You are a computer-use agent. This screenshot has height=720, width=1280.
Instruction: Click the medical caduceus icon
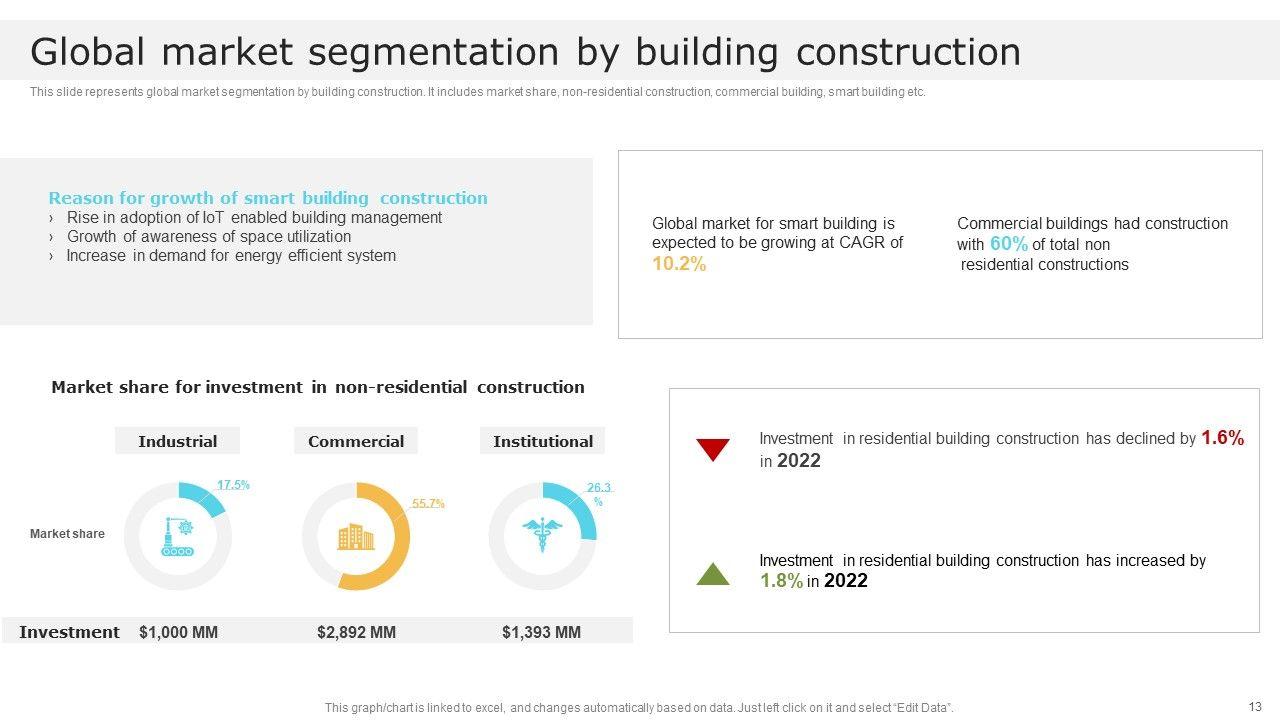[x=542, y=535]
